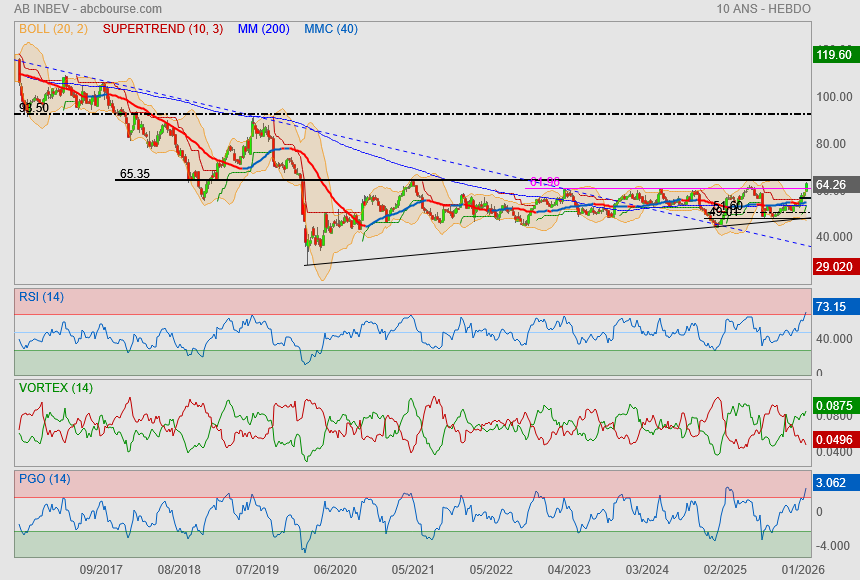The height and width of the screenshot is (580, 860).
Task: Click the green 0.0875 vortex value tag
Action: click(835, 405)
